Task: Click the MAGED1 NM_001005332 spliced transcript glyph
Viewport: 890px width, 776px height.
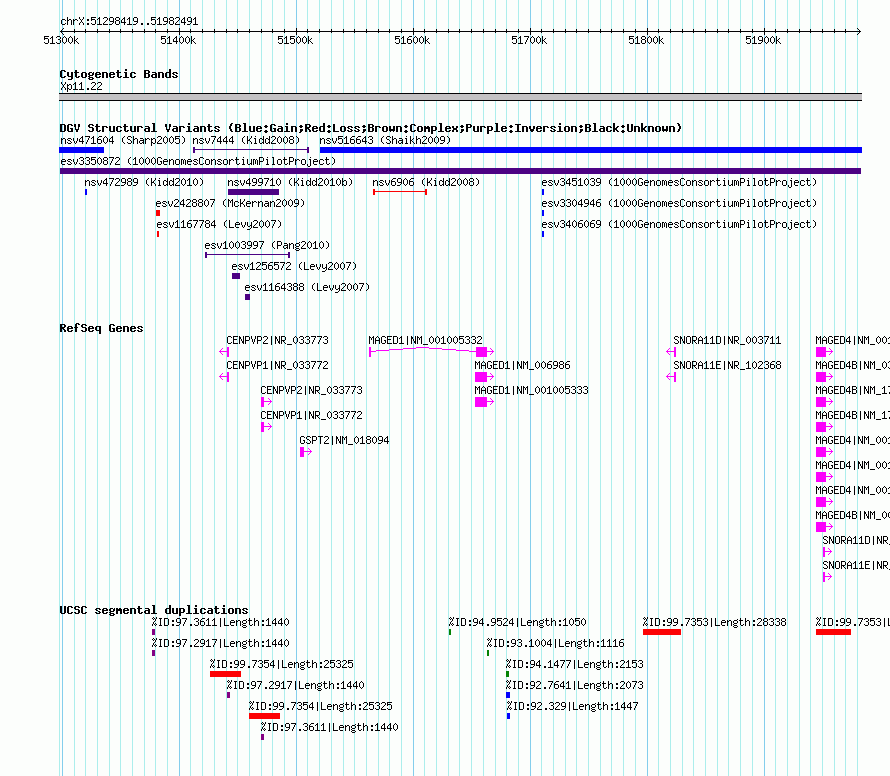Action: pyautogui.click(x=431, y=351)
